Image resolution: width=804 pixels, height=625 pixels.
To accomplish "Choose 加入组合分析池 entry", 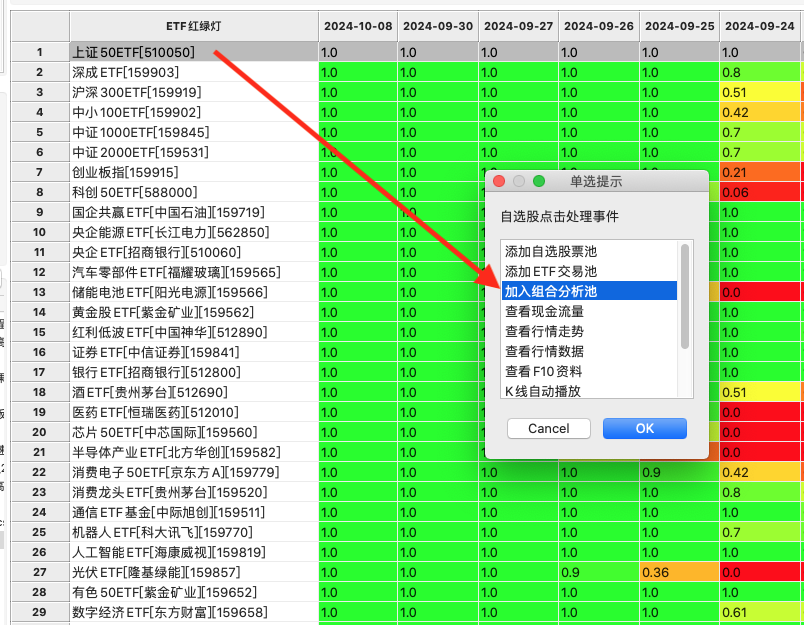I will click(589, 291).
